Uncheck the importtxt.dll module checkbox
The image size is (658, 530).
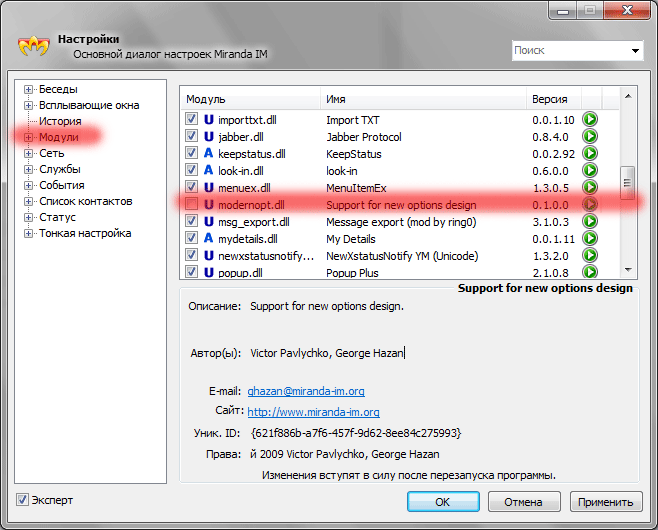tap(191, 119)
